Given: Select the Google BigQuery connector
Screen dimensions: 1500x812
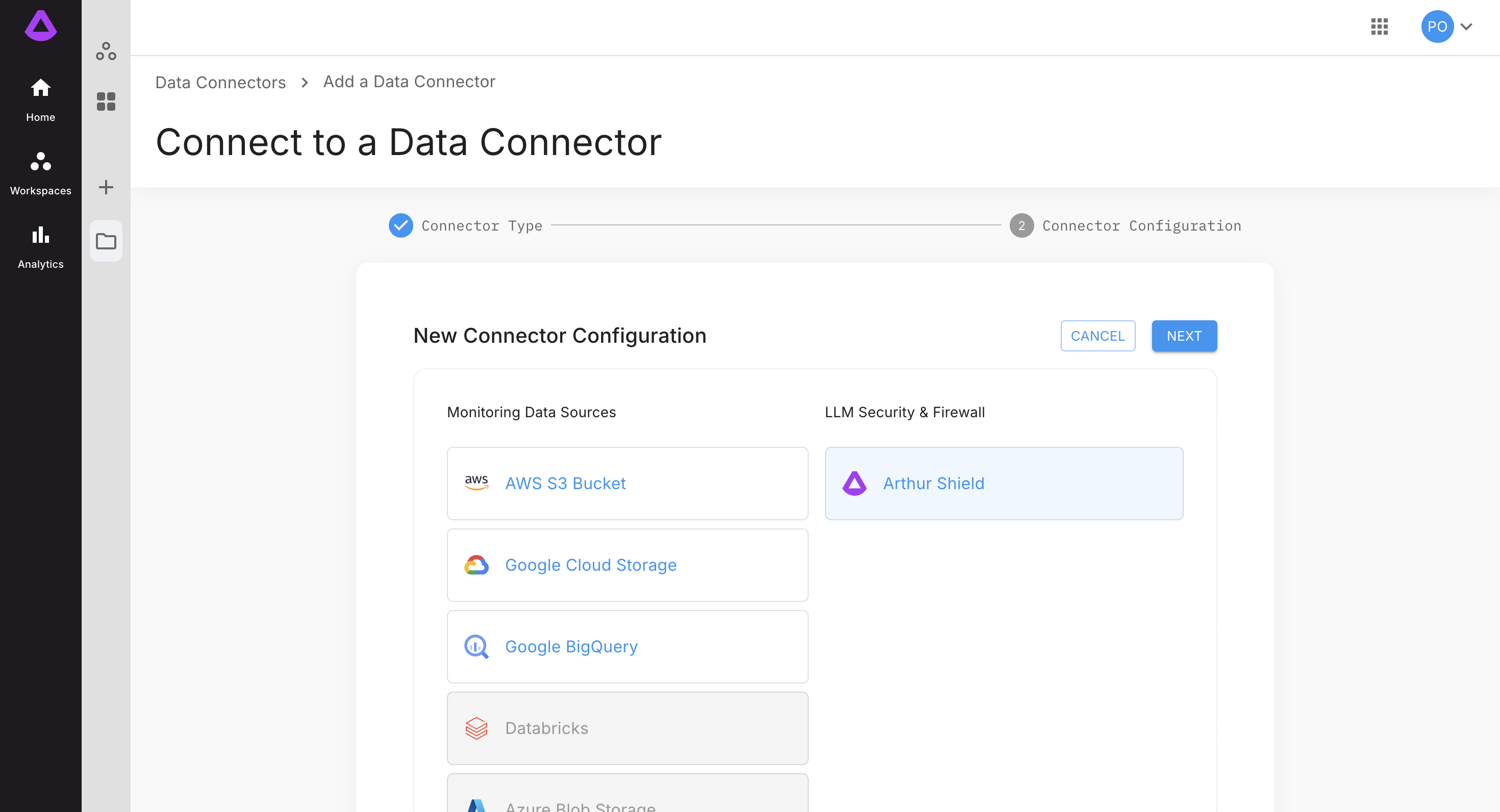Looking at the screenshot, I should tap(627, 646).
